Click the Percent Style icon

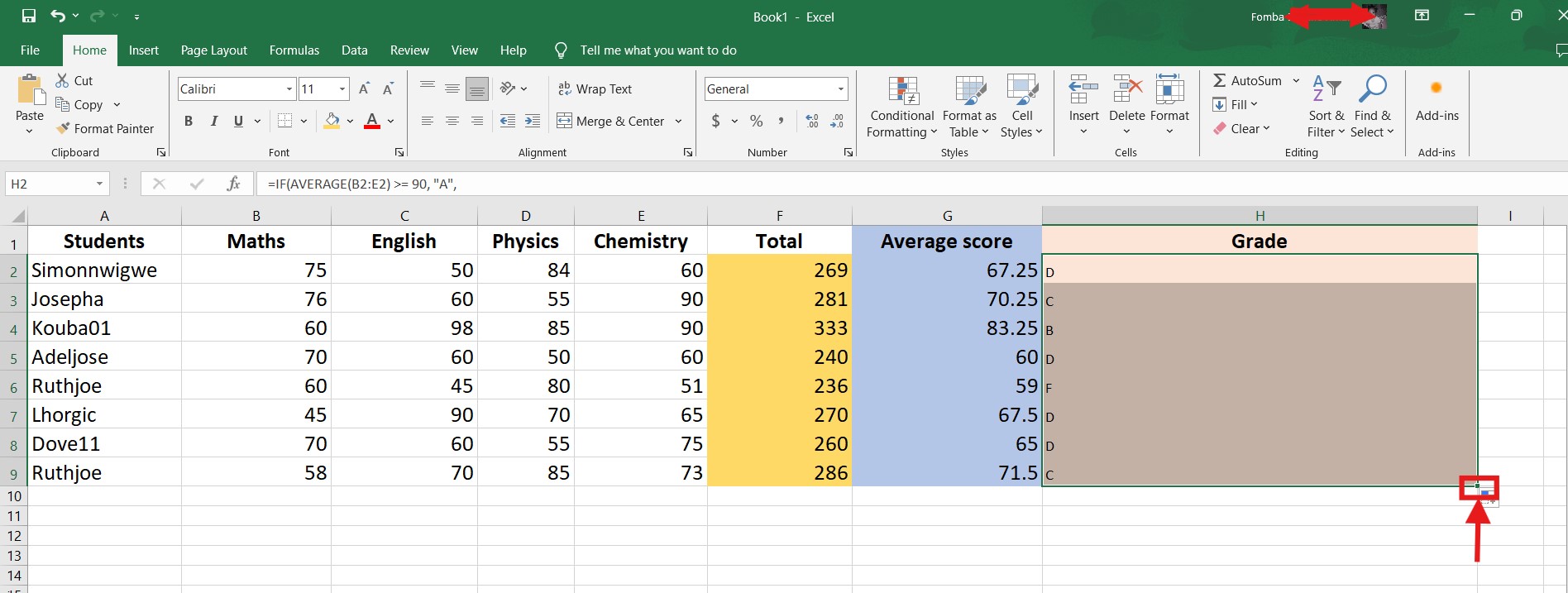click(x=756, y=122)
